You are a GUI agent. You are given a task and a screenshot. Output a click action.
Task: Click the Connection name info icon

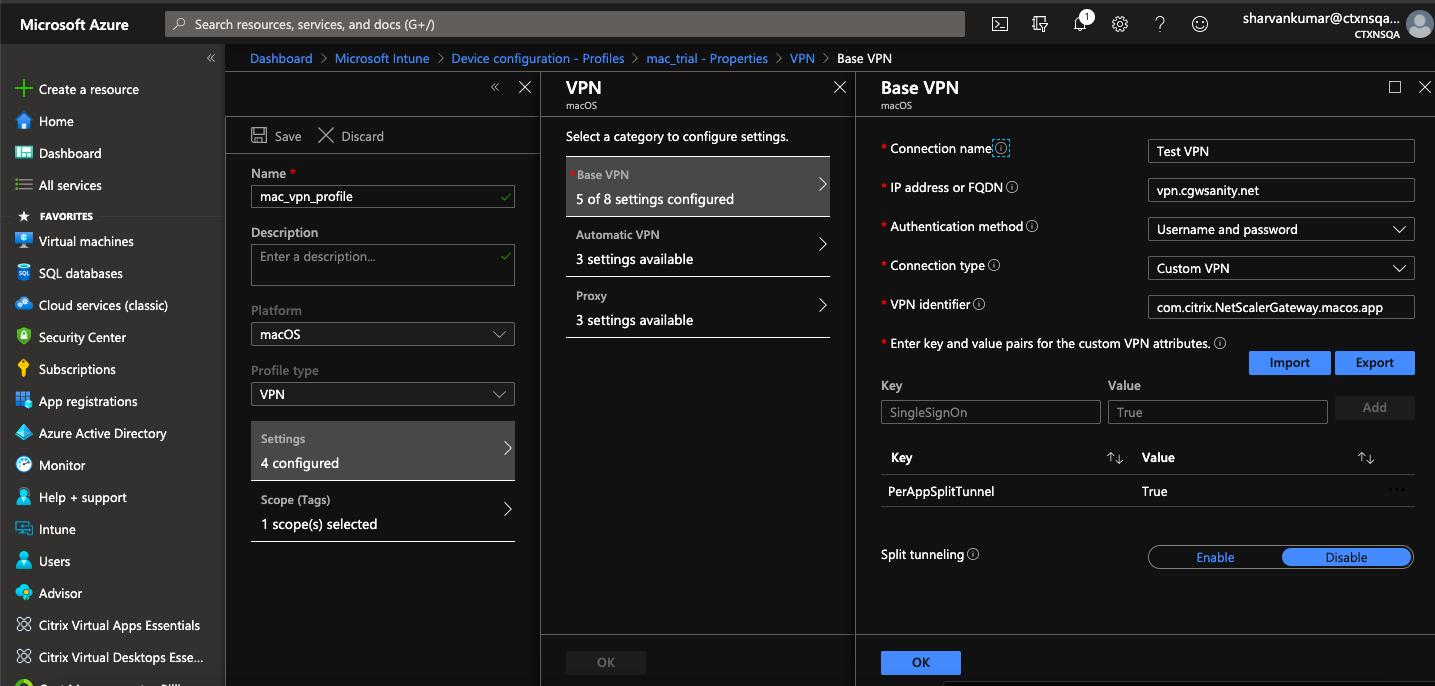coord(1001,149)
